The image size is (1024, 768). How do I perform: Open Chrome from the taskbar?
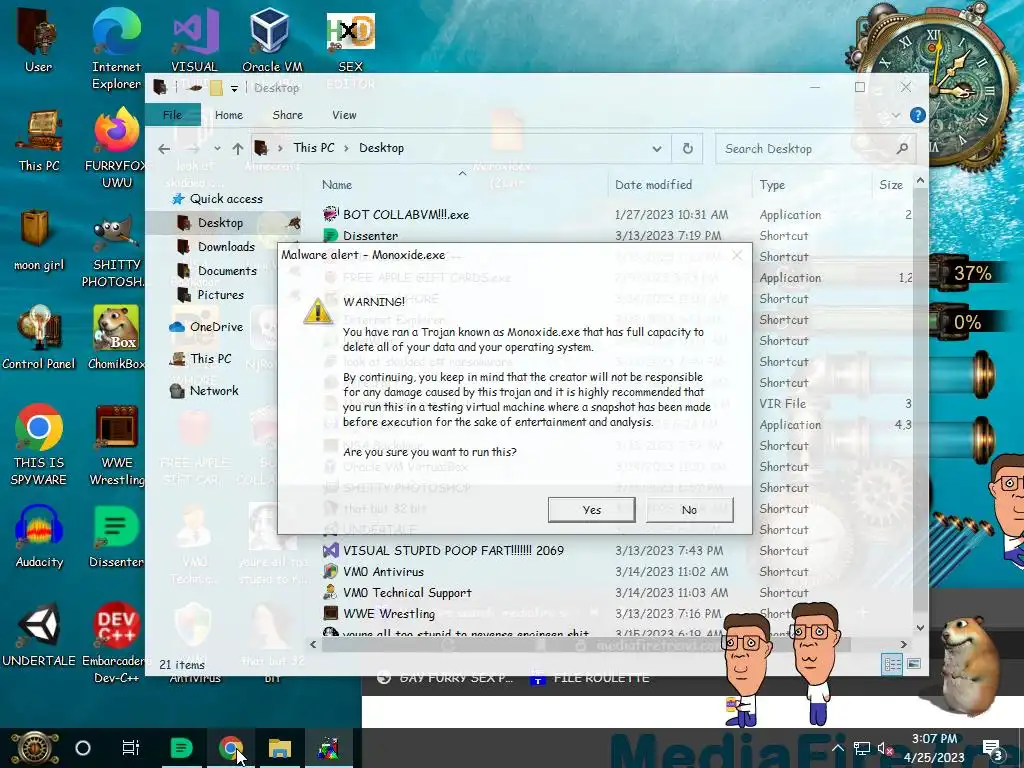(x=231, y=748)
